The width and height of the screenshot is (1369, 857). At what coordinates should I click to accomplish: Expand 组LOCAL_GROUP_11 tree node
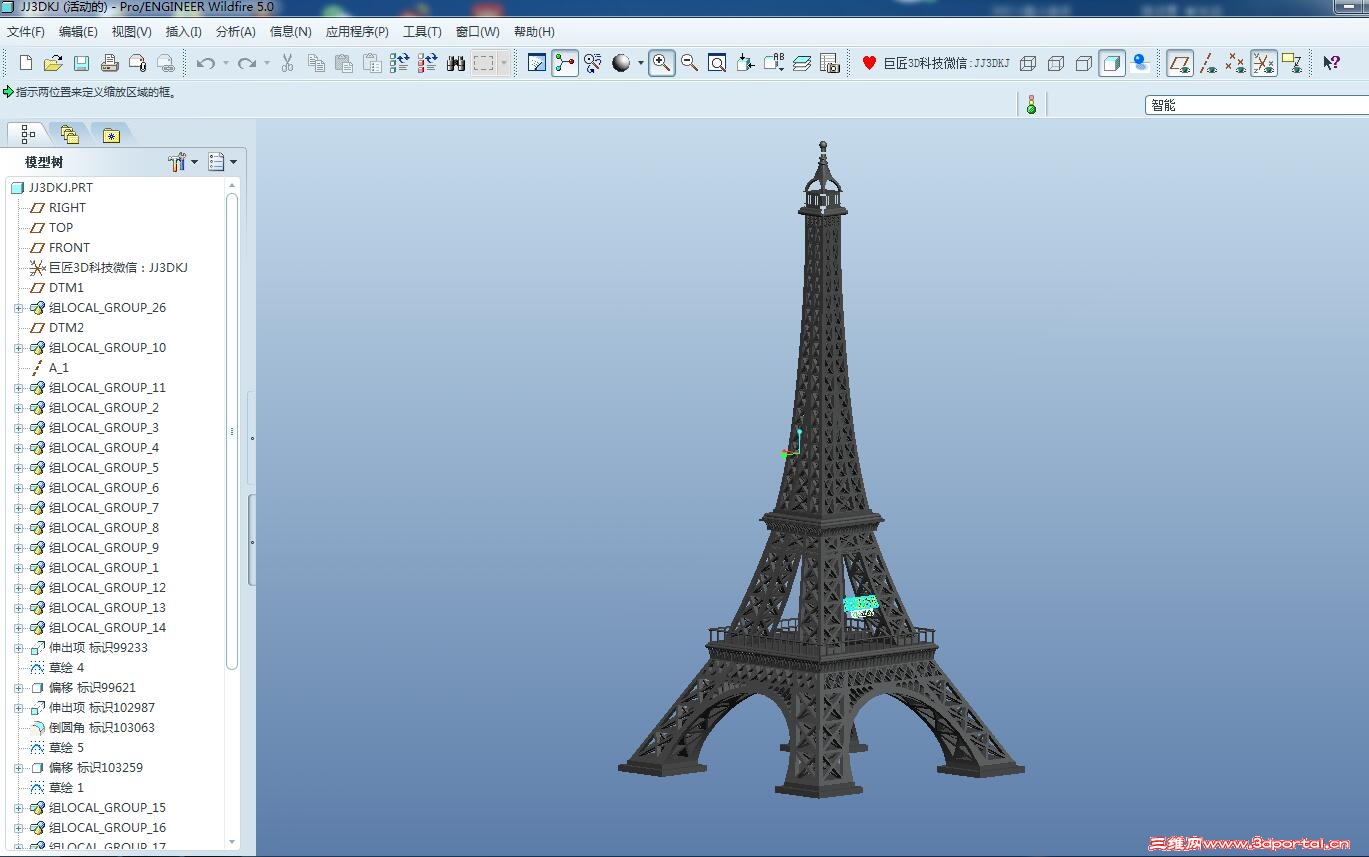tap(18, 388)
